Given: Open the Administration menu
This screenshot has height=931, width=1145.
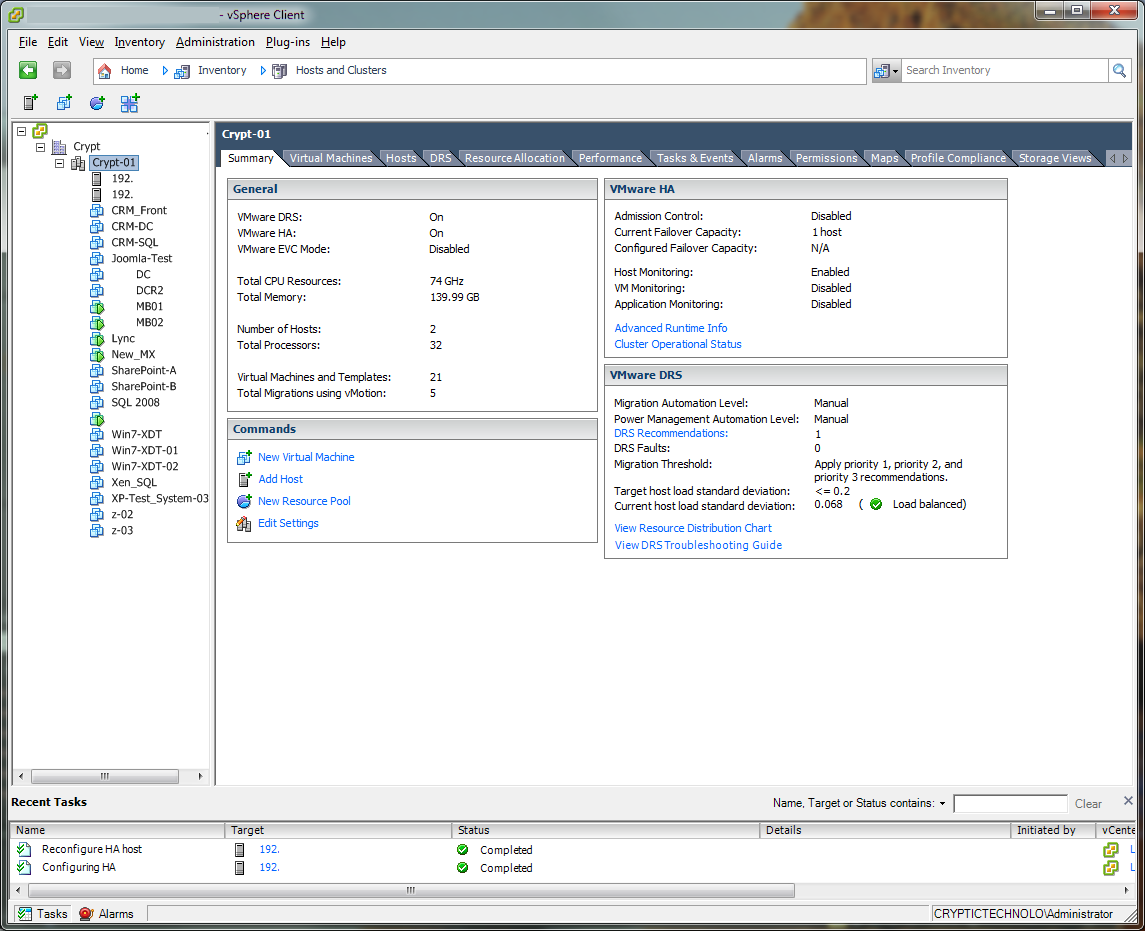Looking at the screenshot, I should point(215,42).
